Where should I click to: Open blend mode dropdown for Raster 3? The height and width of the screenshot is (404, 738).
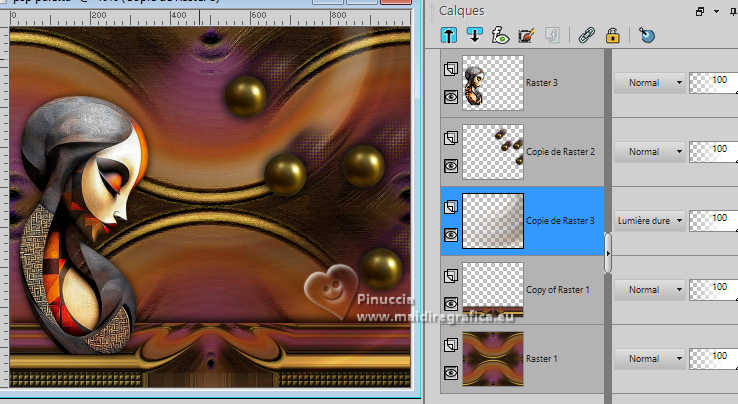coord(650,83)
